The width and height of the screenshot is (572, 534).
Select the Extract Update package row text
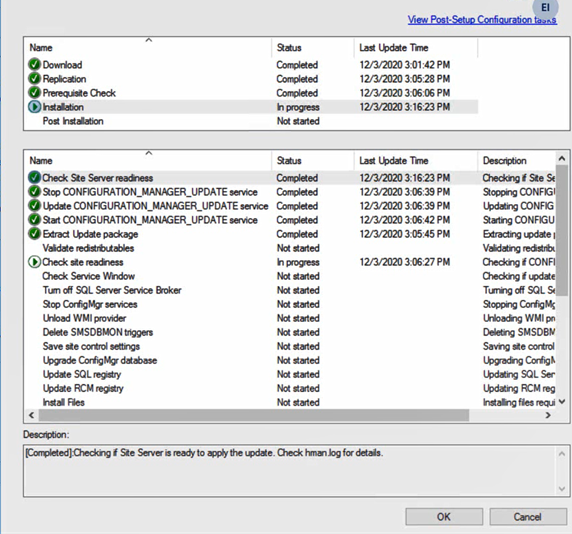pos(90,234)
